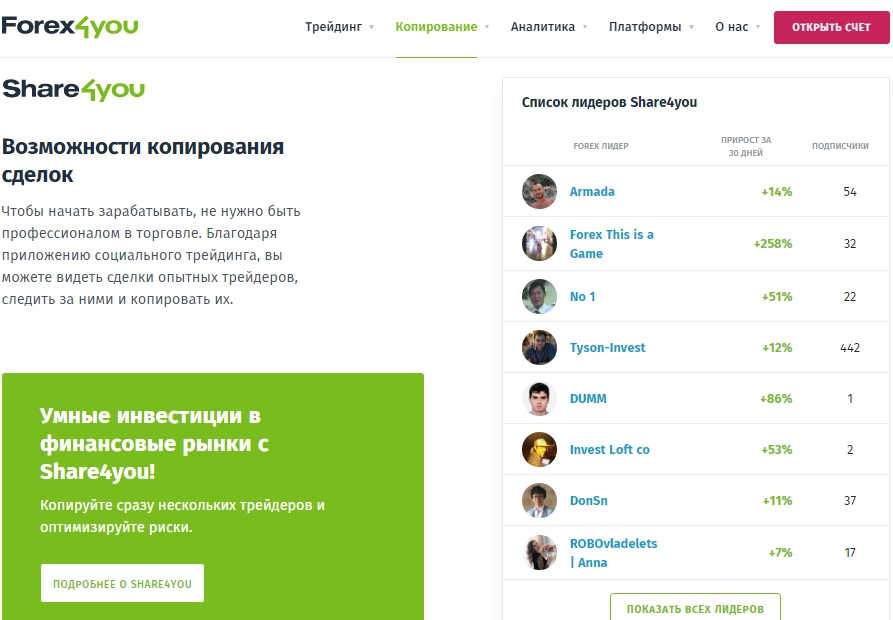Open the Tyson-Invest leader link
The height and width of the screenshot is (620, 893).
point(607,347)
